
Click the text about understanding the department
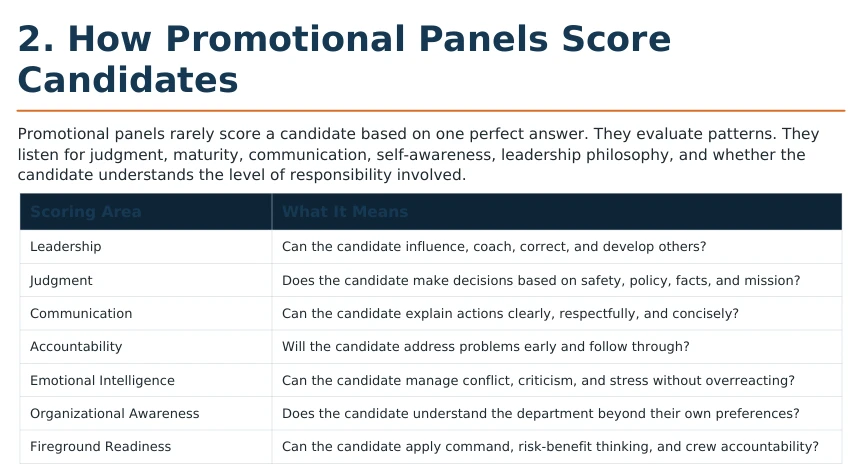pyautogui.click(x=540, y=413)
